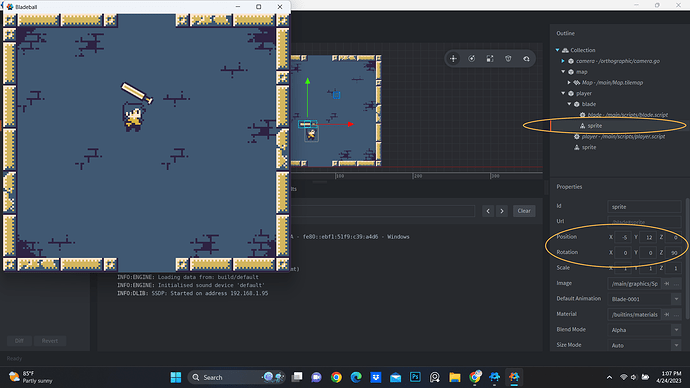Go to previous console search match
Screen dimensions: 690x388
point(488,211)
